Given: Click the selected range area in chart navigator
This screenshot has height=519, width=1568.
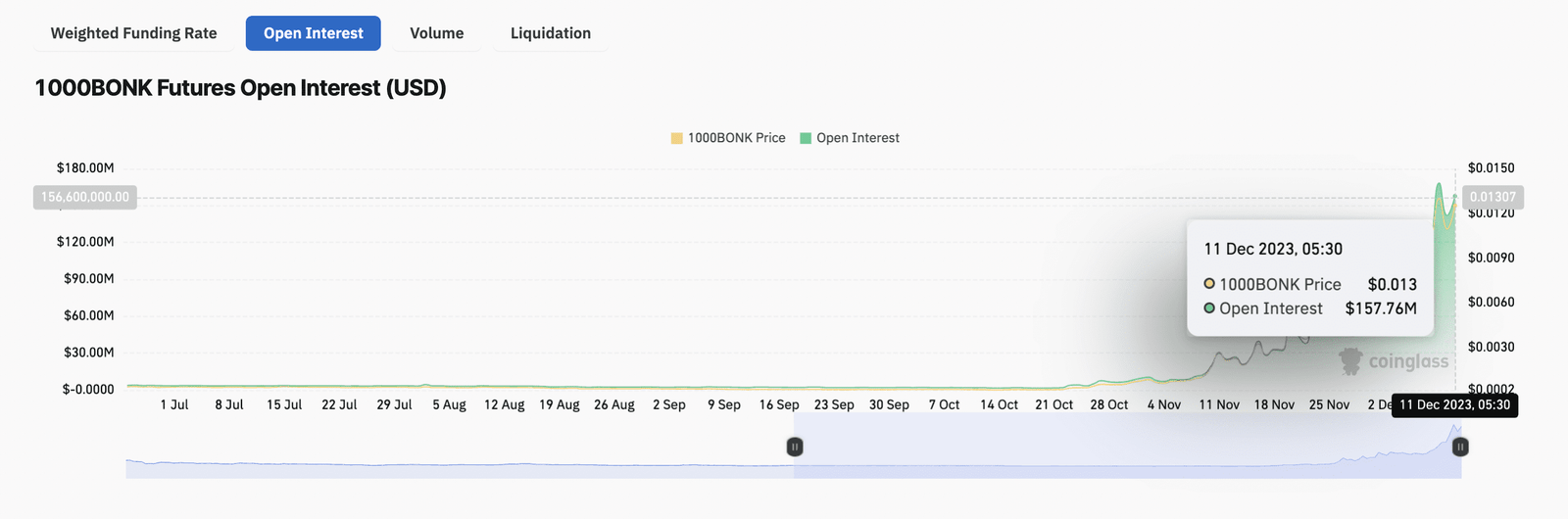Looking at the screenshot, I should (x=1127, y=446).
